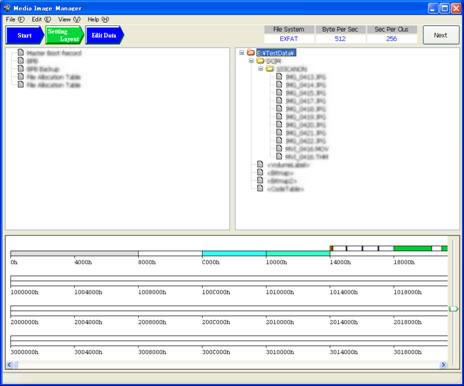Select the CodeTable entry icon
This screenshot has height=386, width=464.
click(x=260, y=189)
